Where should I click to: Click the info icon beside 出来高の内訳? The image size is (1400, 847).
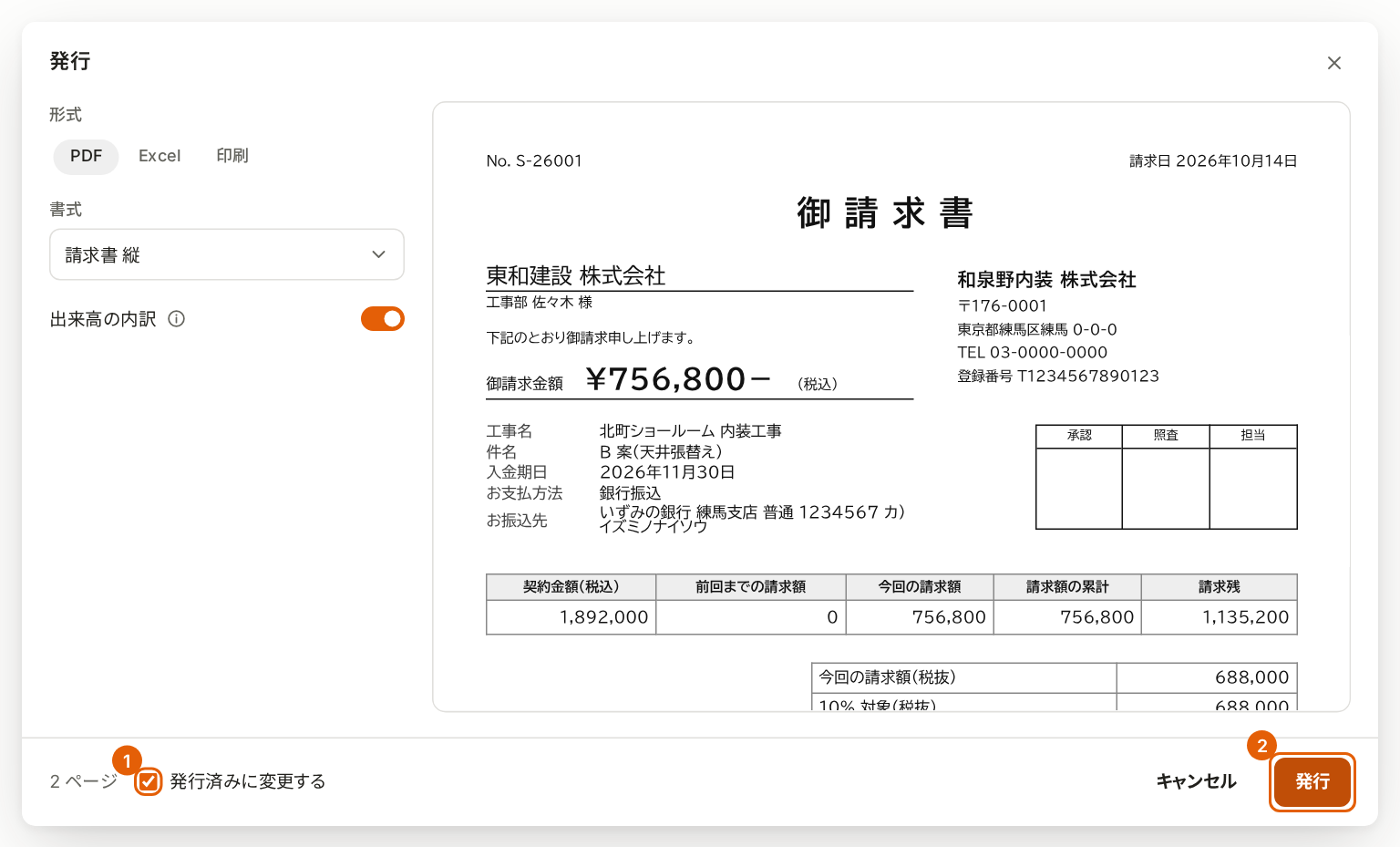177,319
